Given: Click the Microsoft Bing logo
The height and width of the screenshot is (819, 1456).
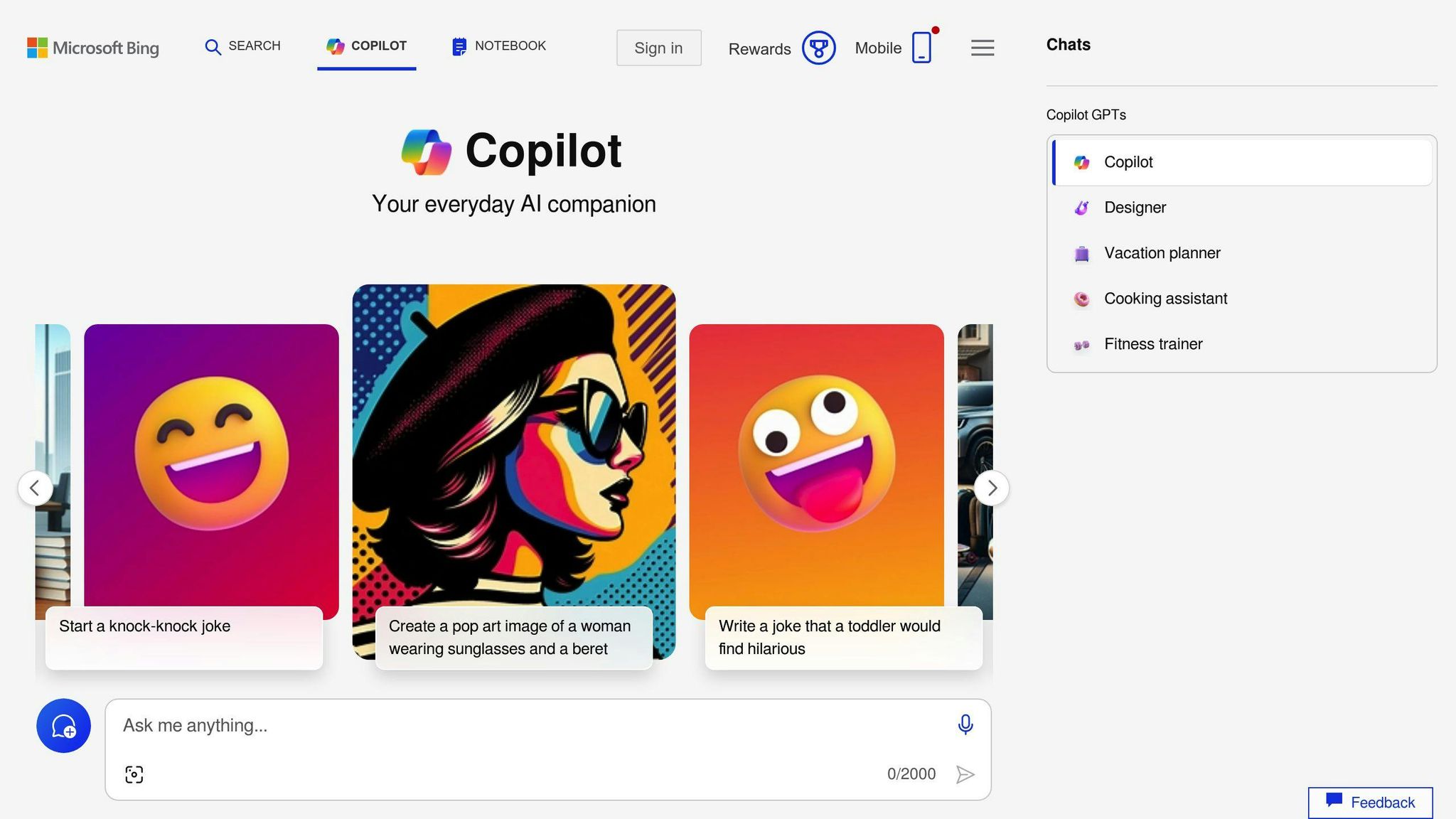Looking at the screenshot, I should click(x=93, y=48).
